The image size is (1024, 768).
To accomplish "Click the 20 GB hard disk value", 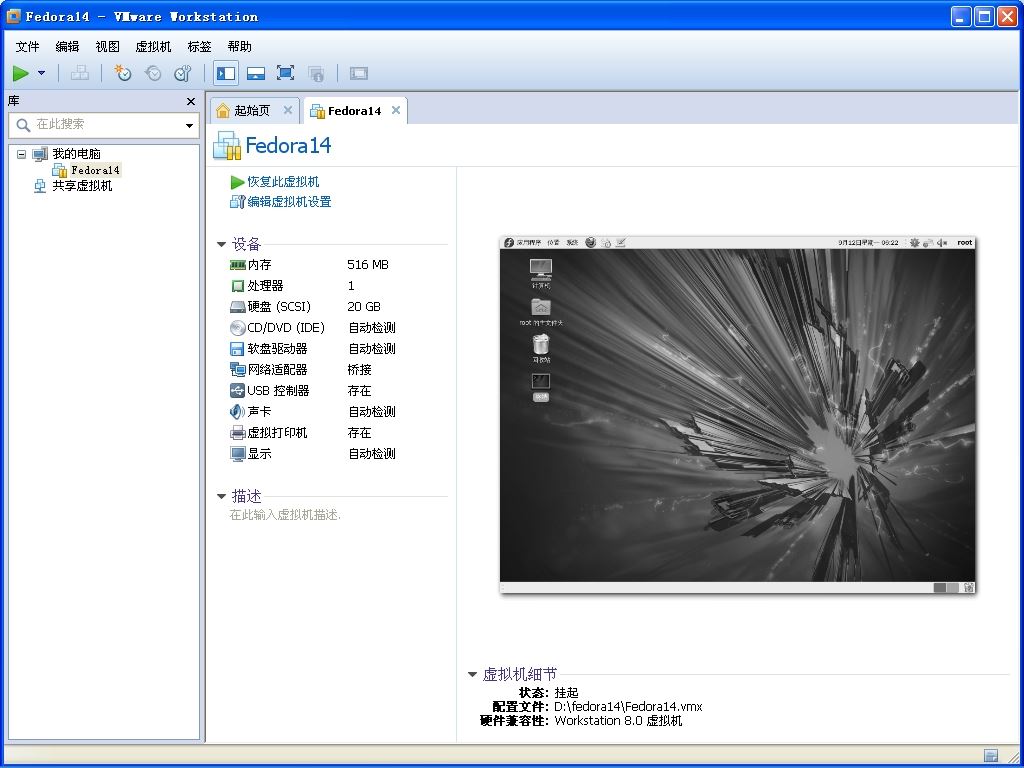I will [364, 306].
